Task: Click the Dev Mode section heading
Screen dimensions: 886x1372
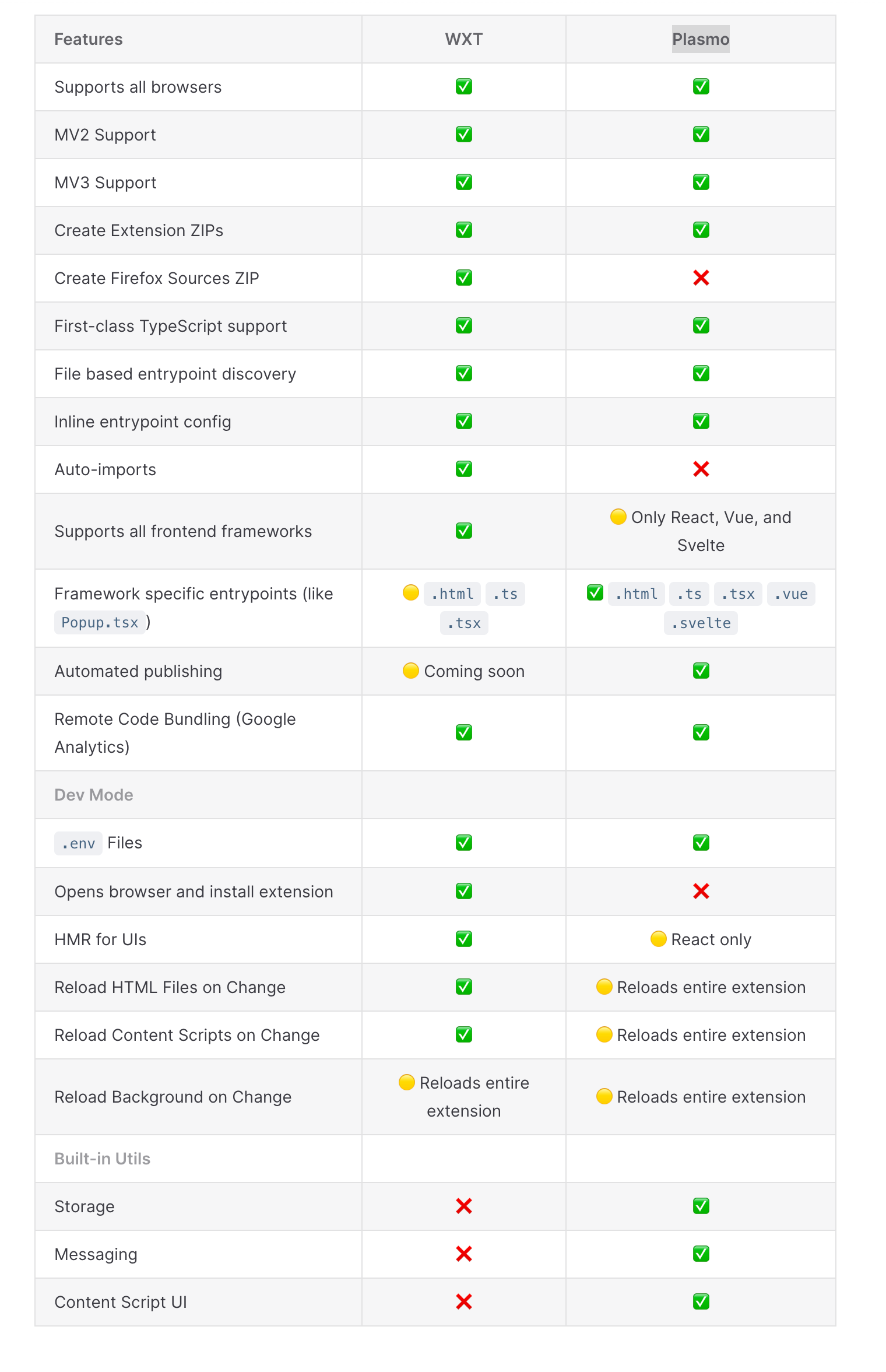Action: [94, 795]
